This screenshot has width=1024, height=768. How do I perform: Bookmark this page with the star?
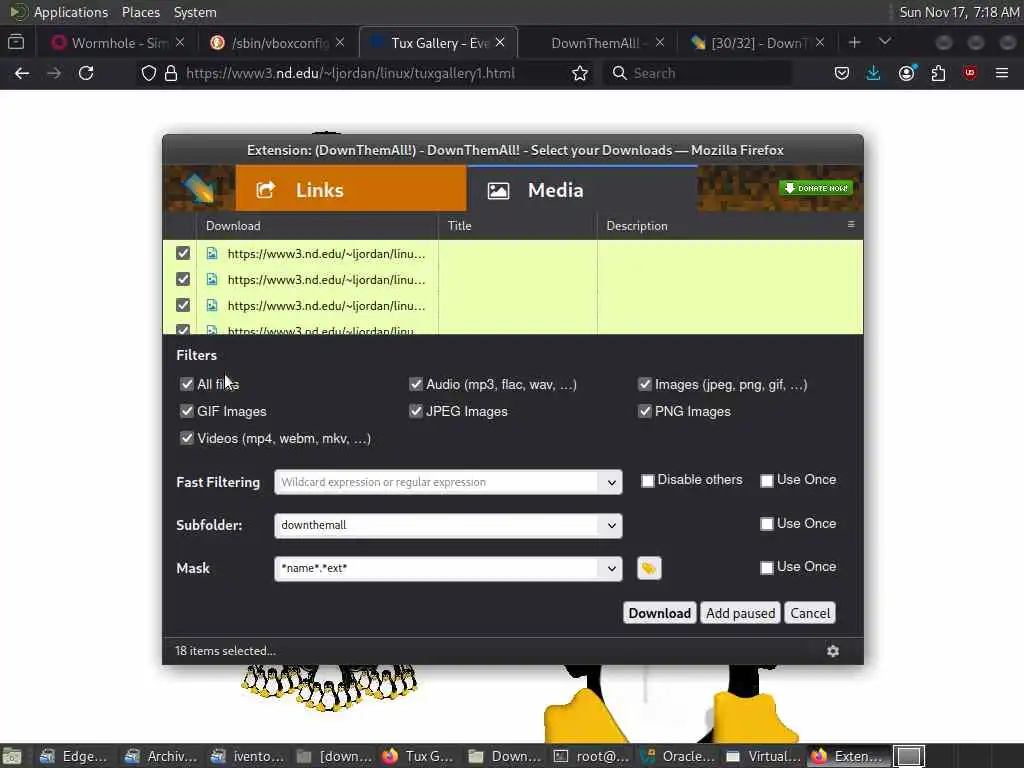coord(580,73)
